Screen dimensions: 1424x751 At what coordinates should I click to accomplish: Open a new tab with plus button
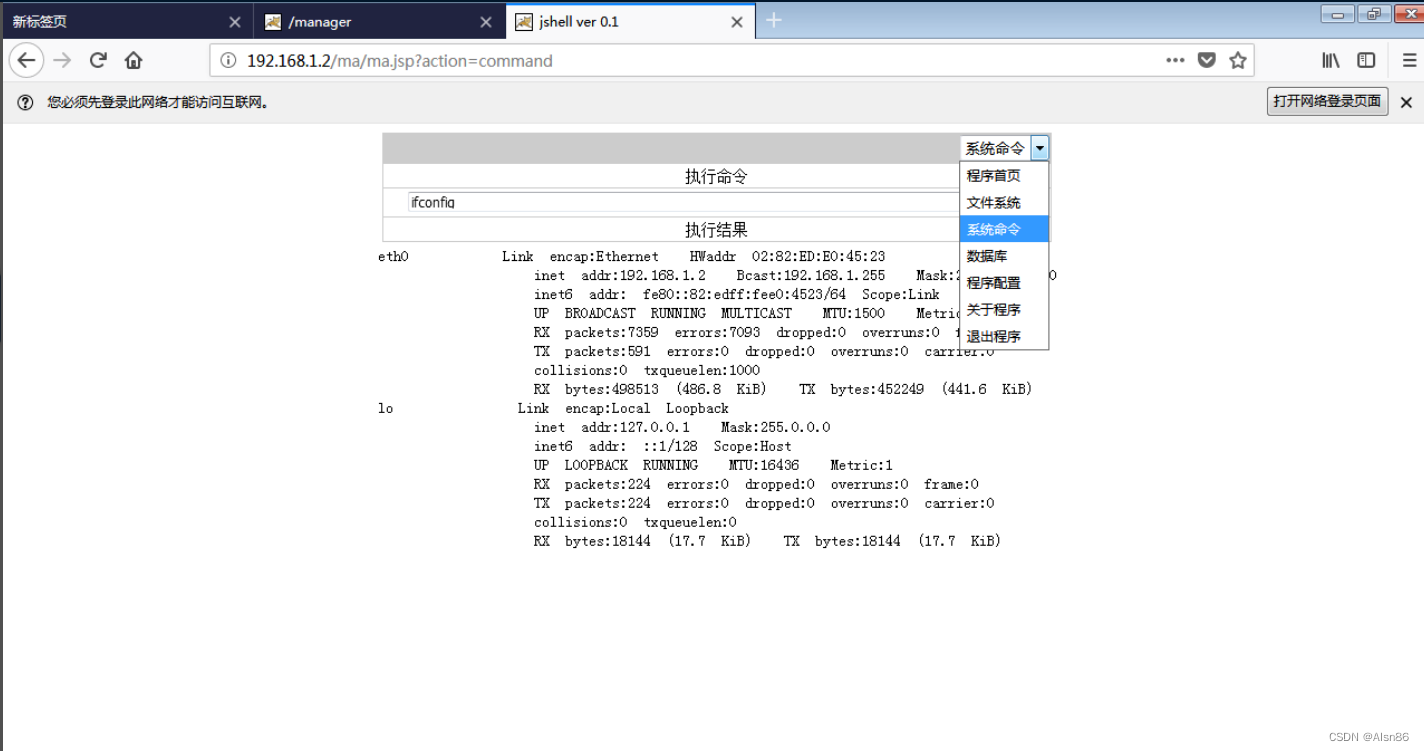(x=773, y=20)
